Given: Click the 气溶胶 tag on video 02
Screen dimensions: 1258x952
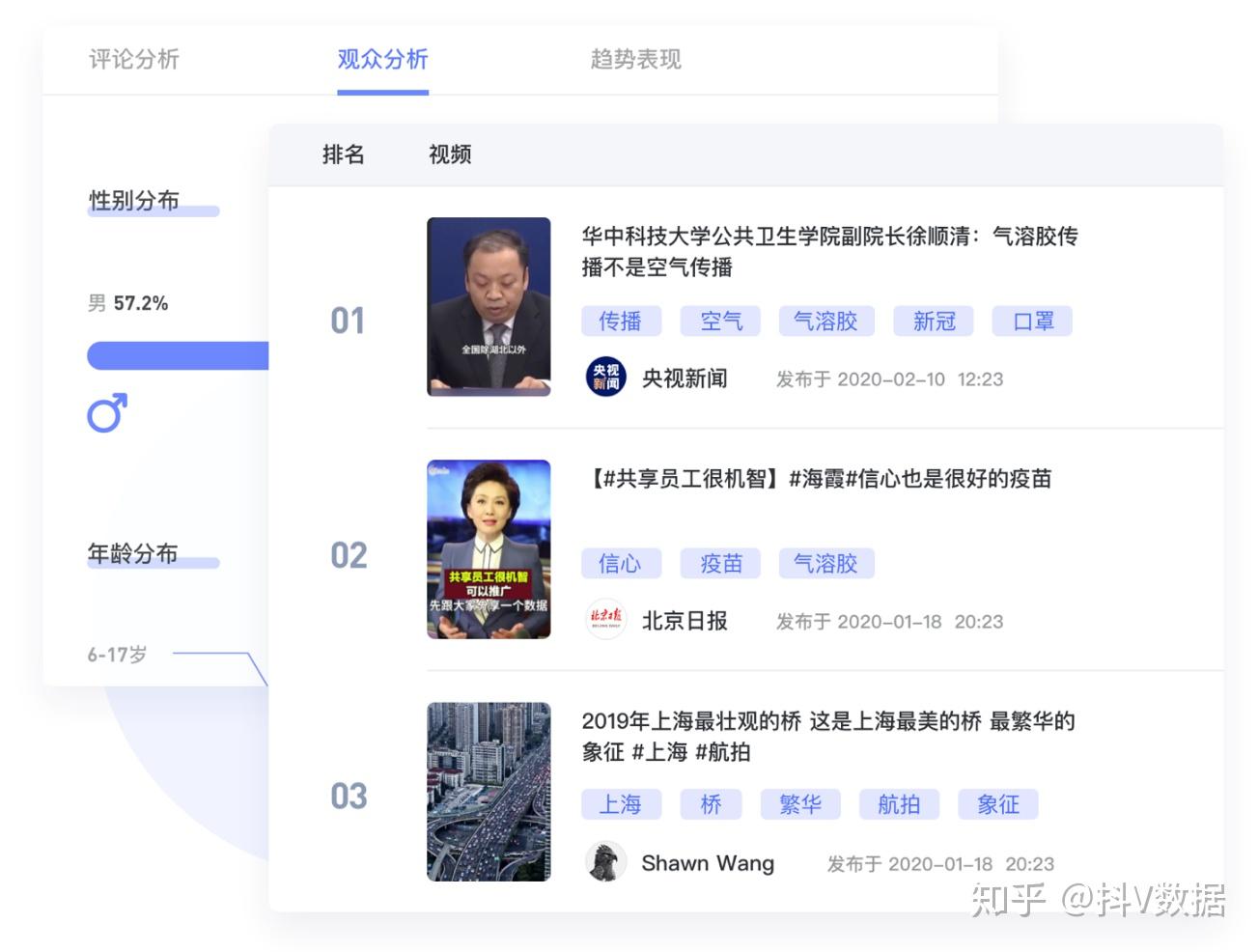Looking at the screenshot, I should (826, 564).
